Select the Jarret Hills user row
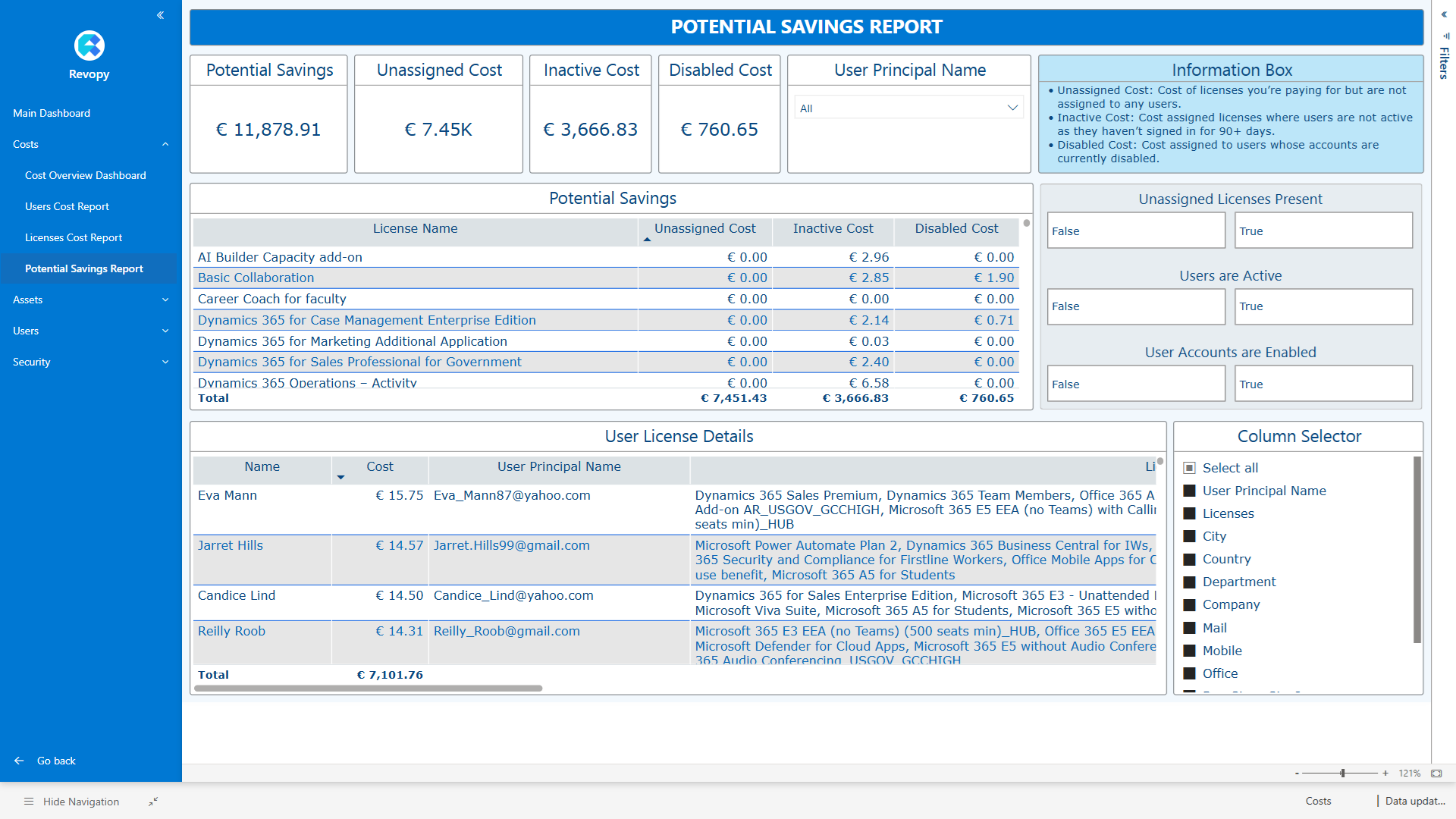 click(x=675, y=560)
